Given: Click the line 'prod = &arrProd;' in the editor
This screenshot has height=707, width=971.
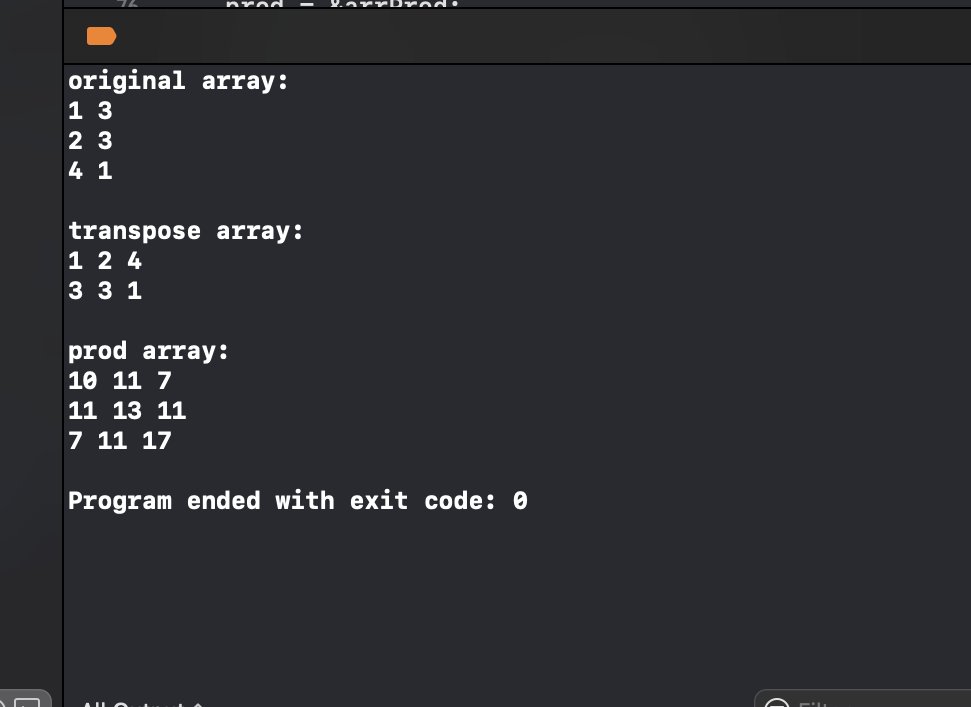Looking at the screenshot, I should [x=342, y=5].
